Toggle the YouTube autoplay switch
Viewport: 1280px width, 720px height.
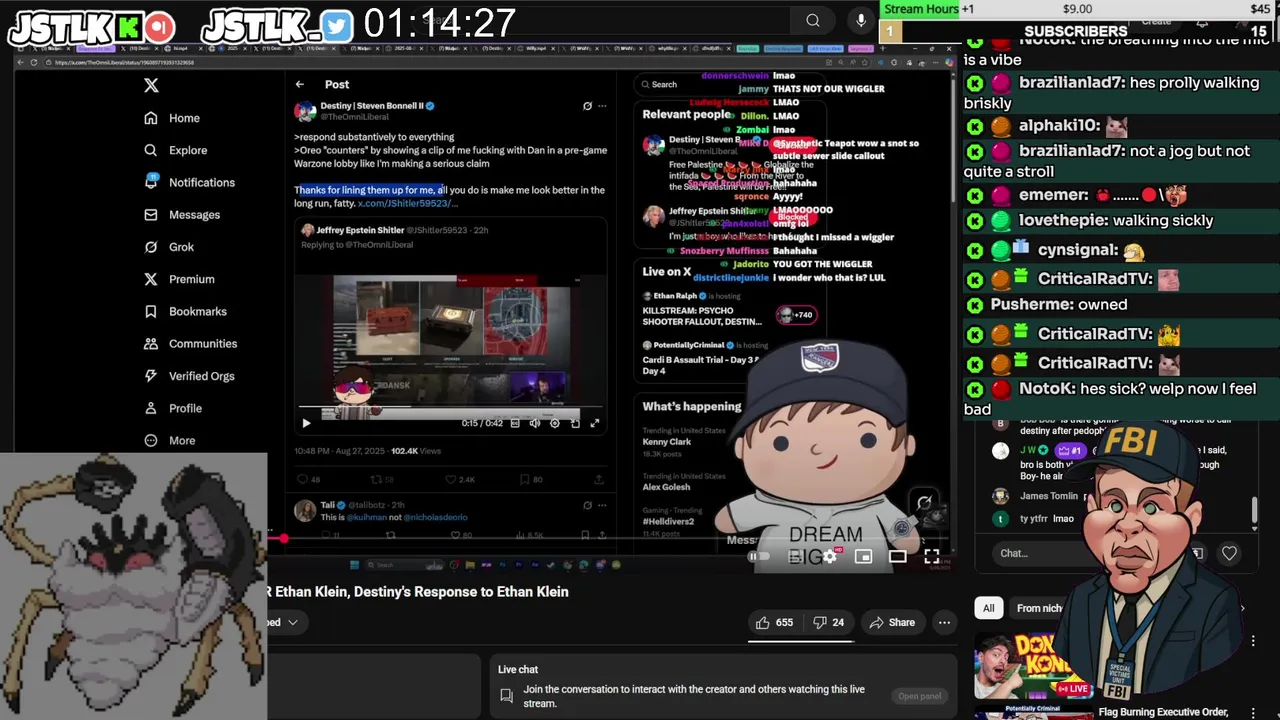(x=760, y=557)
